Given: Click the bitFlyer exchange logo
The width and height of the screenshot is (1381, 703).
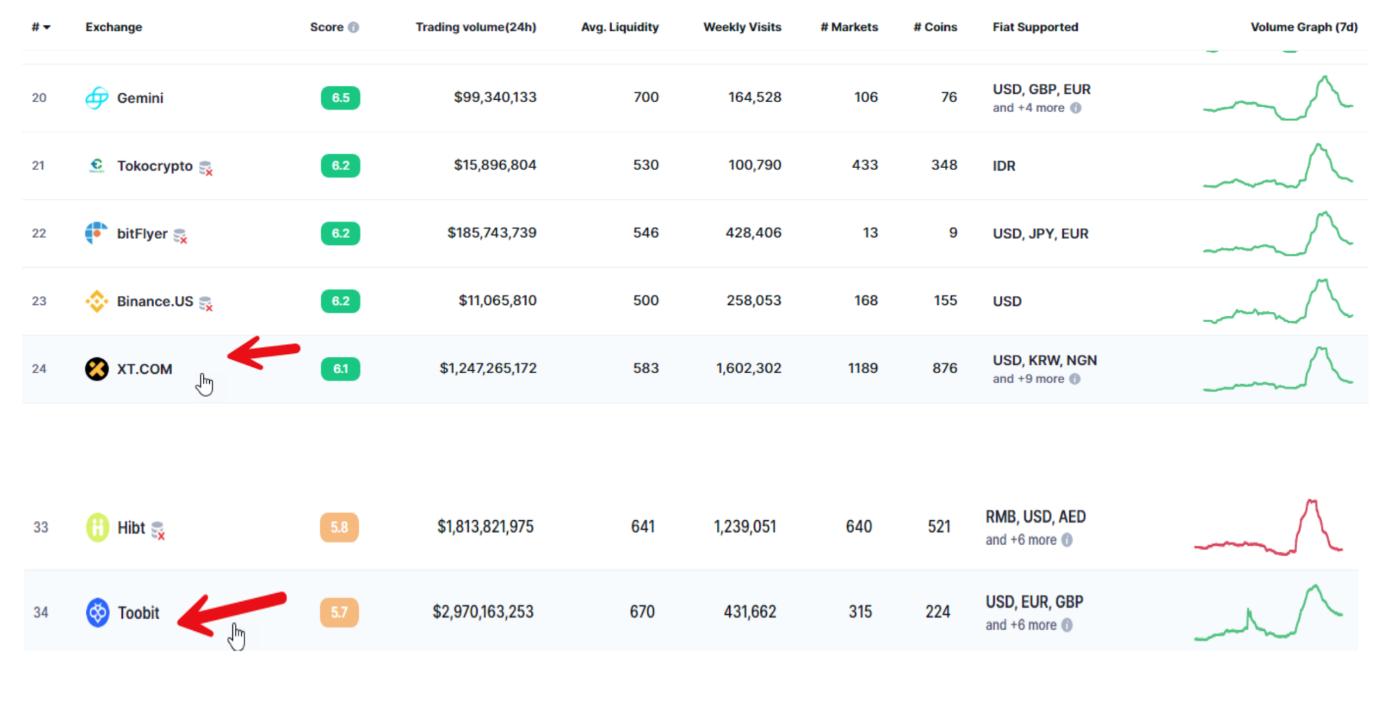Looking at the screenshot, I should coord(96,233).
